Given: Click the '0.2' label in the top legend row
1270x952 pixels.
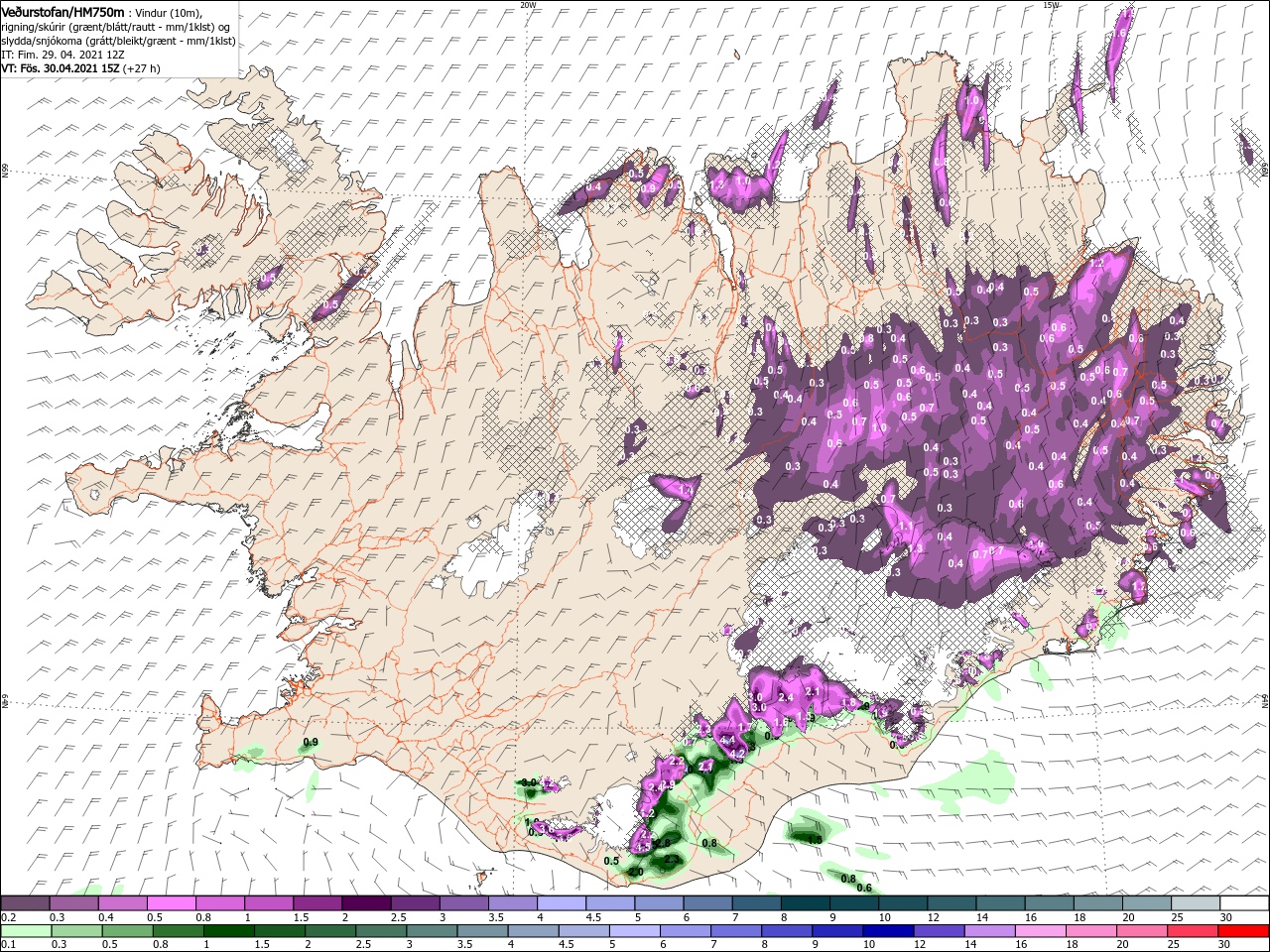Looking at the screenshot, I should point(8,917).
